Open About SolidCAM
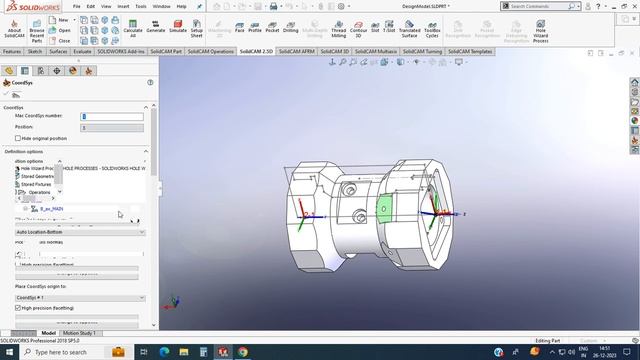This screenshot has height=360, width=640. [14, 29]
